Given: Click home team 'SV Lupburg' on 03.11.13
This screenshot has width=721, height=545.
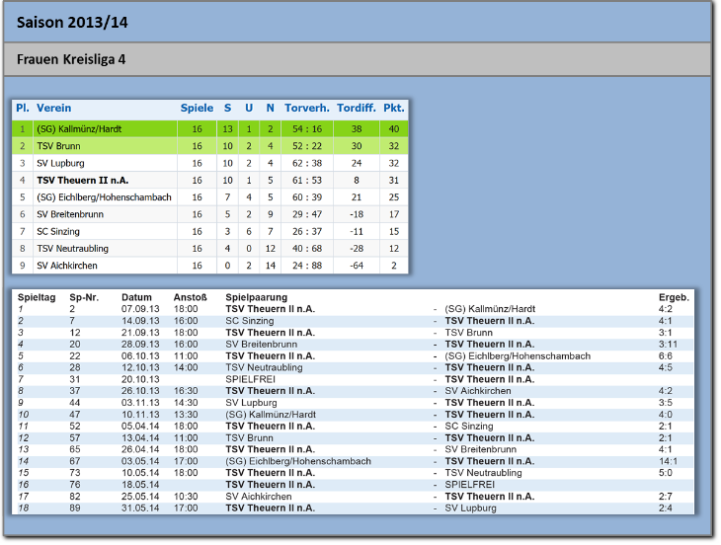Looking at the screenshot, I should 251,403.
